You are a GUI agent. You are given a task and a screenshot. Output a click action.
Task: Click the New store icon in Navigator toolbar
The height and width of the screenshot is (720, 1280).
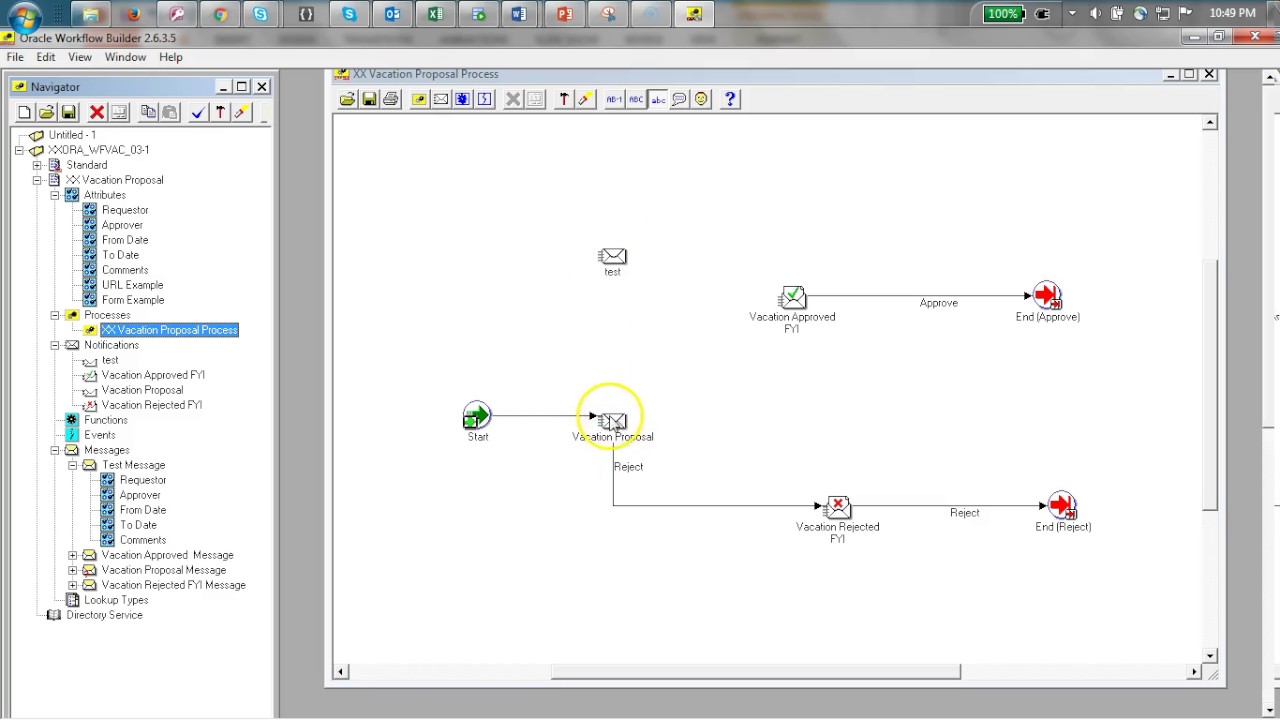pyautogui.click(x=25, y=113)
